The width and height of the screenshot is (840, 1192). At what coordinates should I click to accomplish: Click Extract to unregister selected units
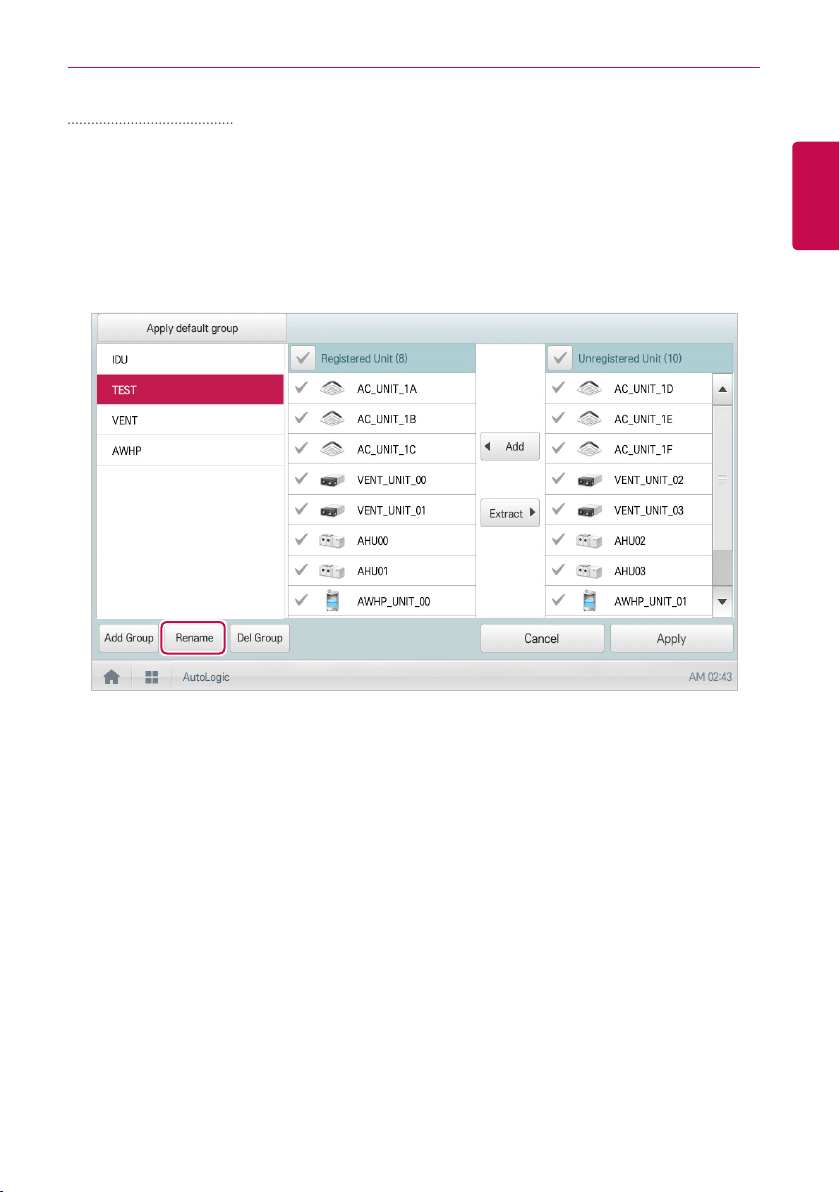(510, 513)
